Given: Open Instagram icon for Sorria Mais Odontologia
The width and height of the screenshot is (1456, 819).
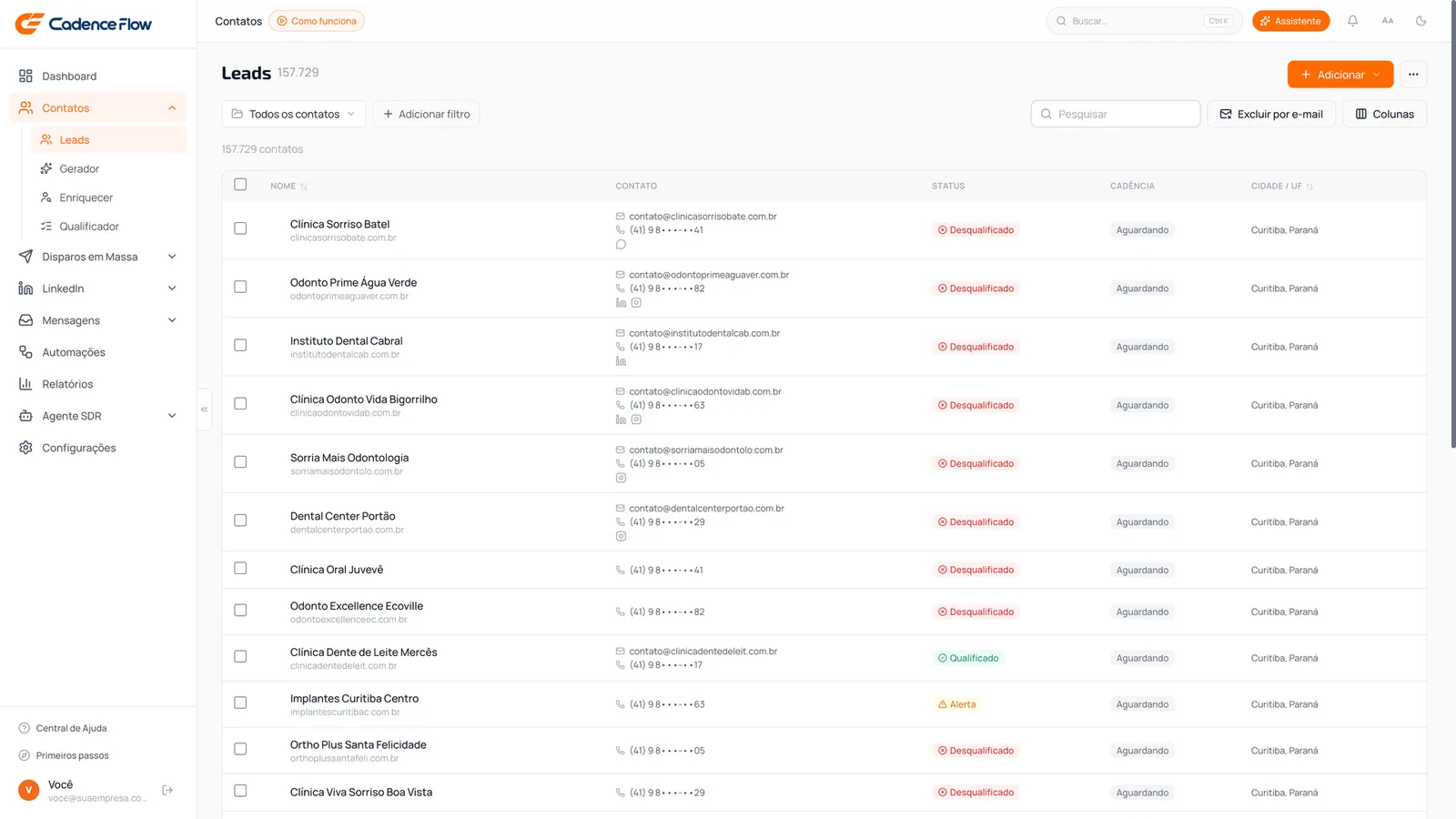Looking at the screenshot, I should (621, 478).
